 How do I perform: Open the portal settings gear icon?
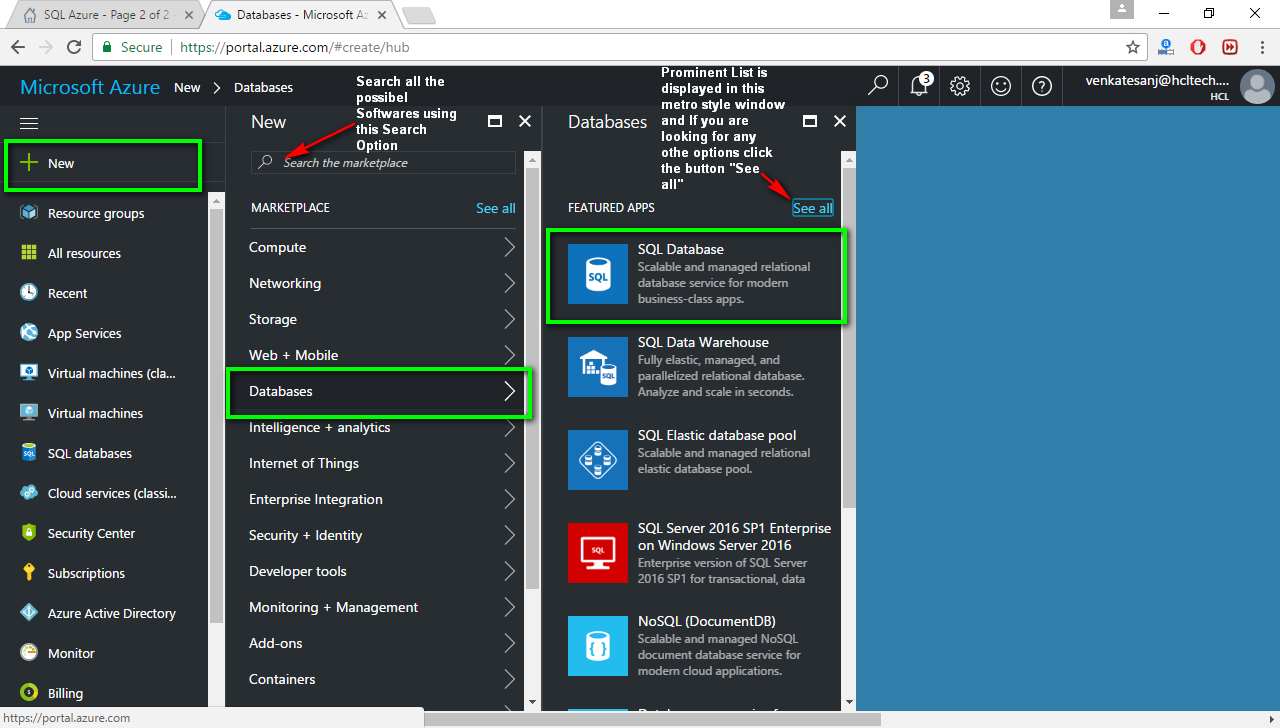pos(959,86)
